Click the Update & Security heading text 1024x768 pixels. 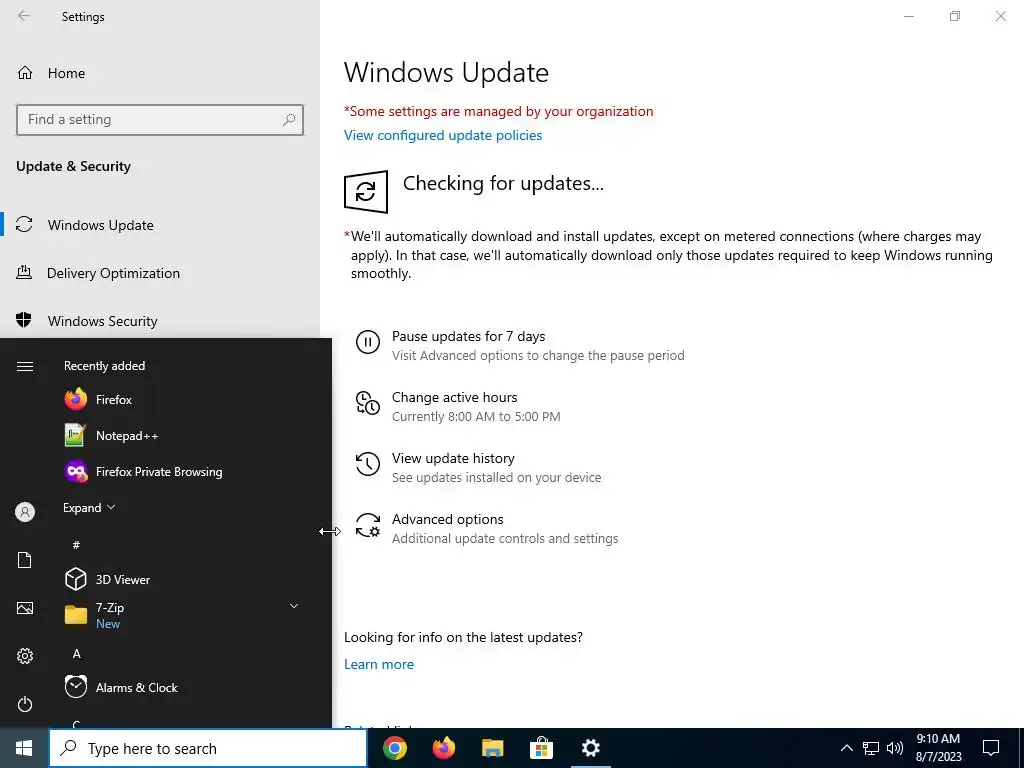pyautogui.click(x=73, y=167)
